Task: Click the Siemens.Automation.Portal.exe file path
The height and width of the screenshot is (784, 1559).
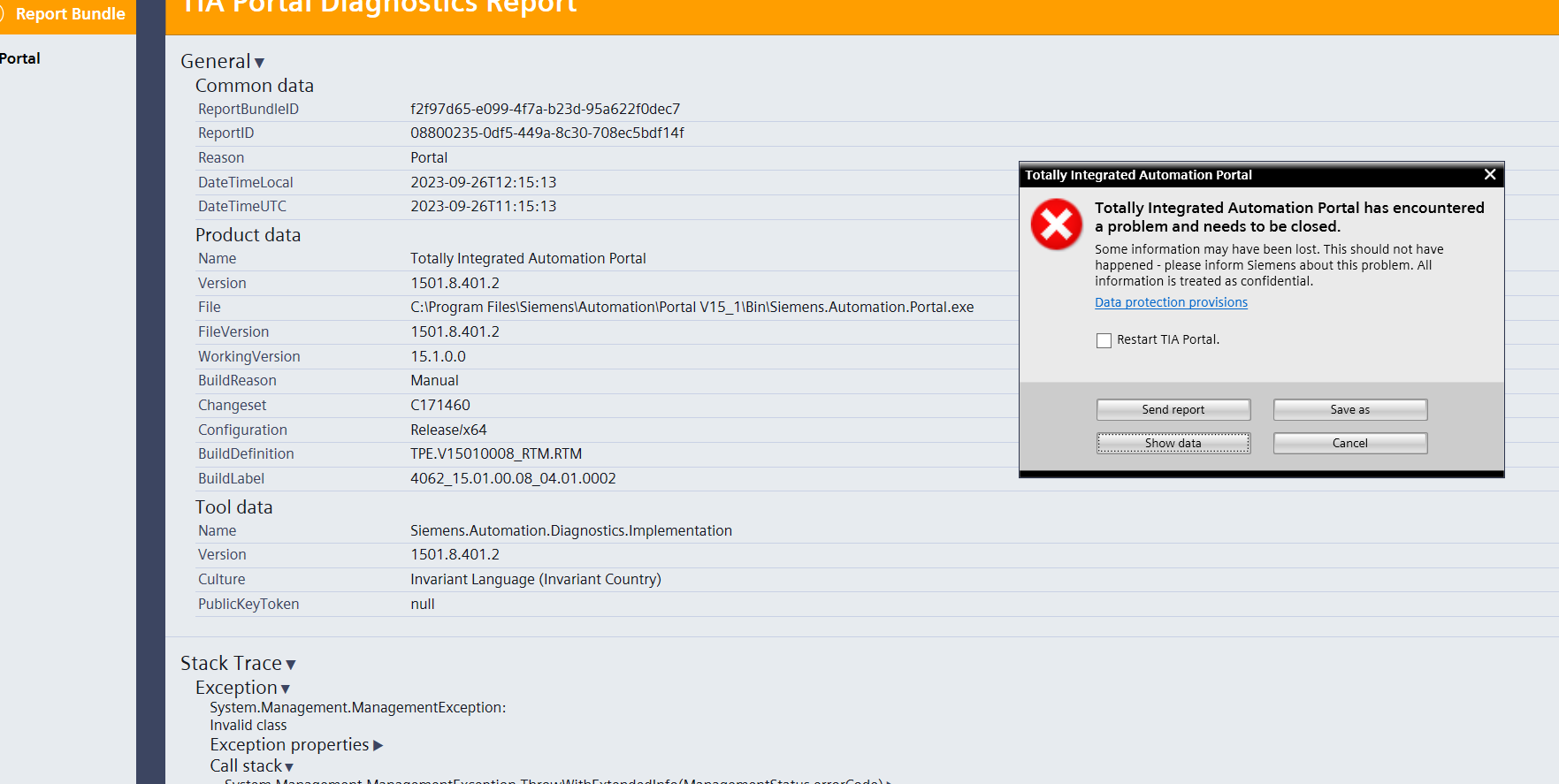Action: [692, 307]
